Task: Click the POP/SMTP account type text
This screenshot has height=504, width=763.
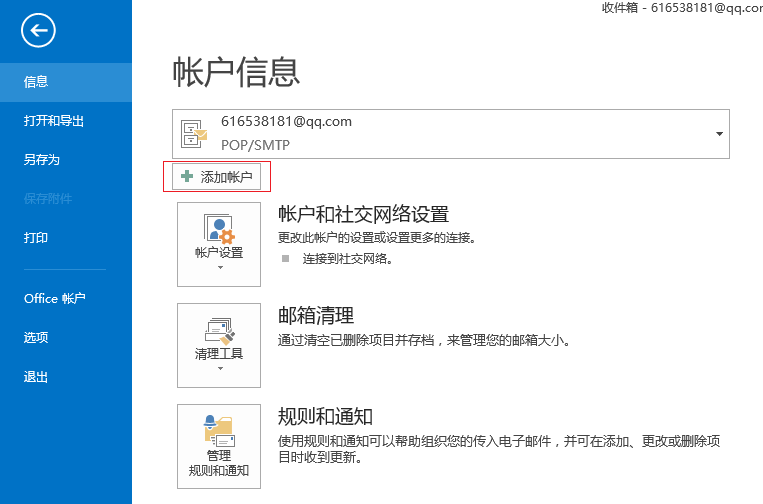Action: 255,145
